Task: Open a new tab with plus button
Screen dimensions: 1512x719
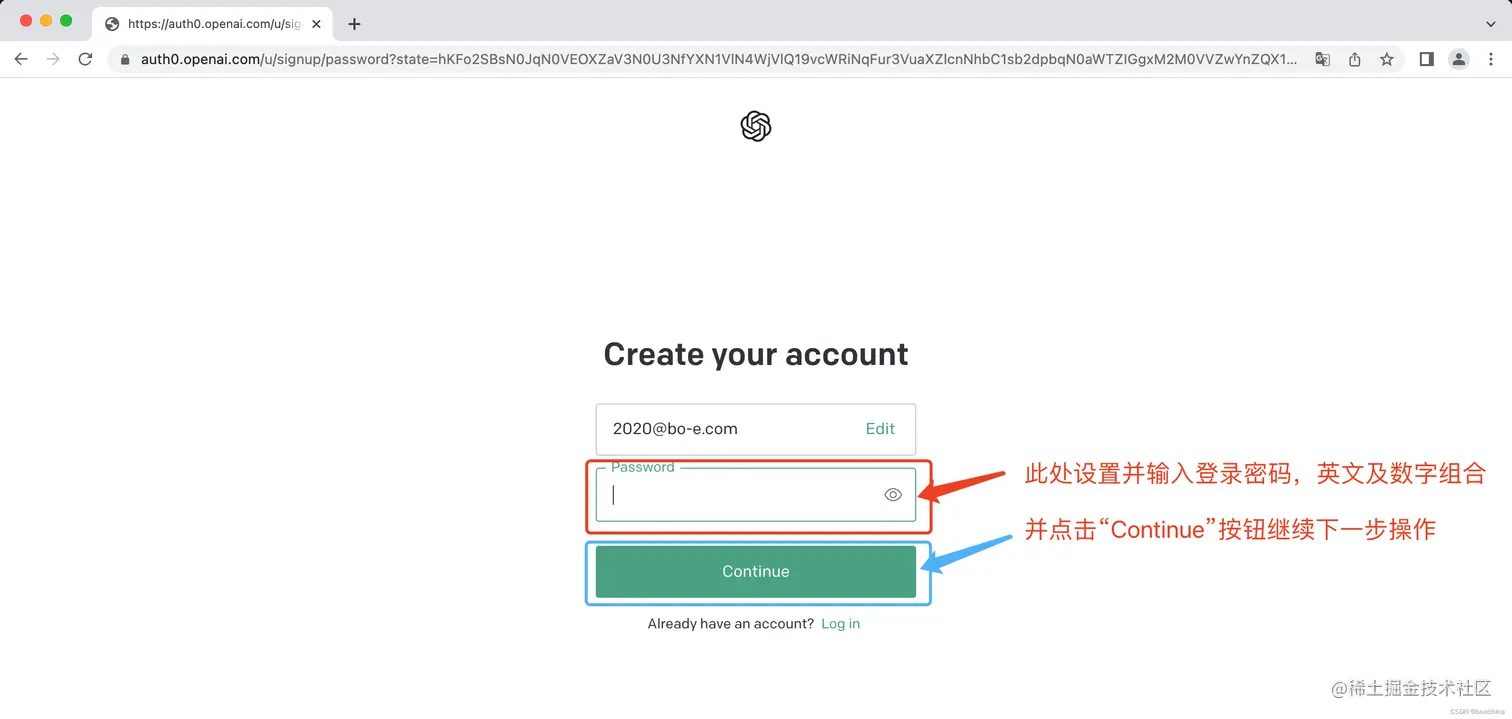Action: coord(354,23)
